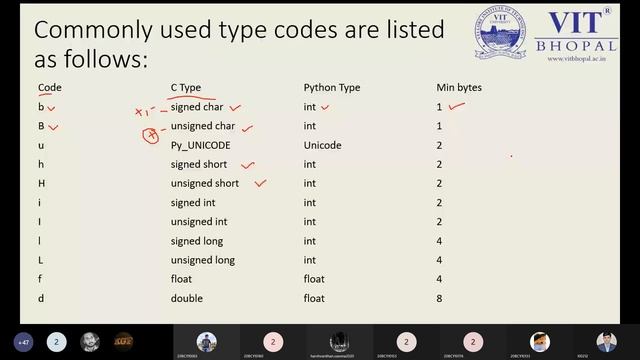This screenshot has width=640, height=360.
Task: Click min bytes '8' in double row
Action: pos(439,298)
